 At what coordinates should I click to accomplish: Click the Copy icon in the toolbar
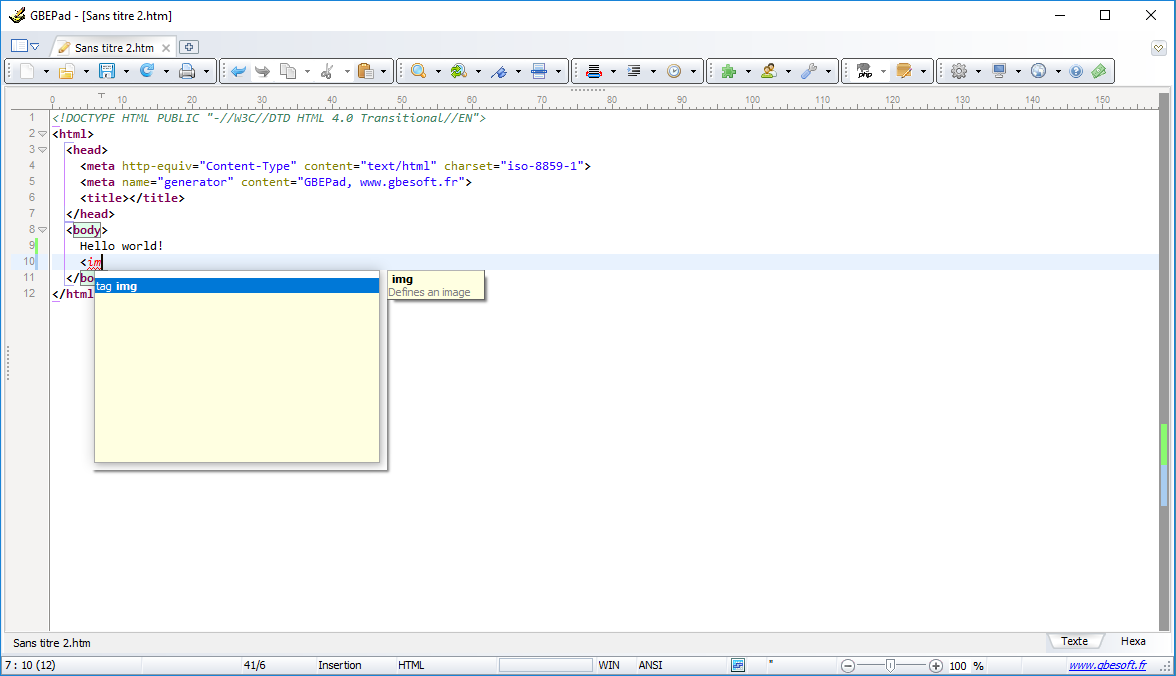click(x=288, y=71)
